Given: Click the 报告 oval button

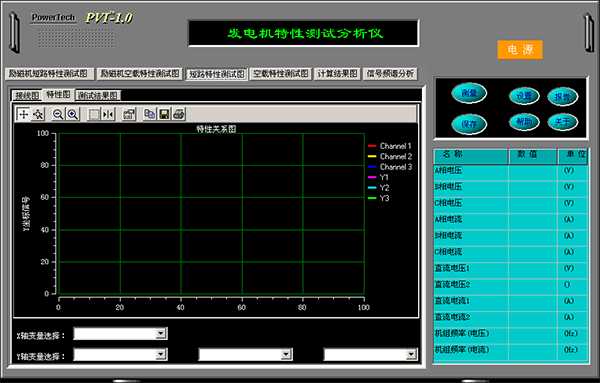Looking at the screenshot, I should (x=562, y=96).
